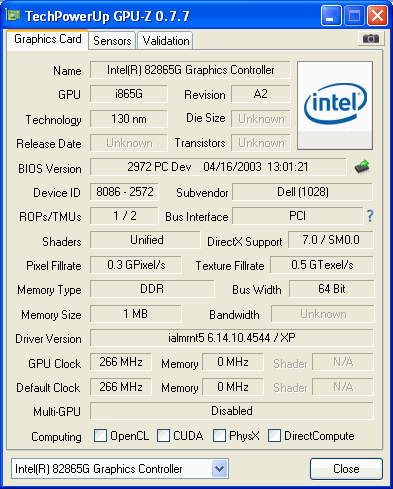Click the GPU-Z title bar icon
The image size is (393, 489).
click(13, 15)
